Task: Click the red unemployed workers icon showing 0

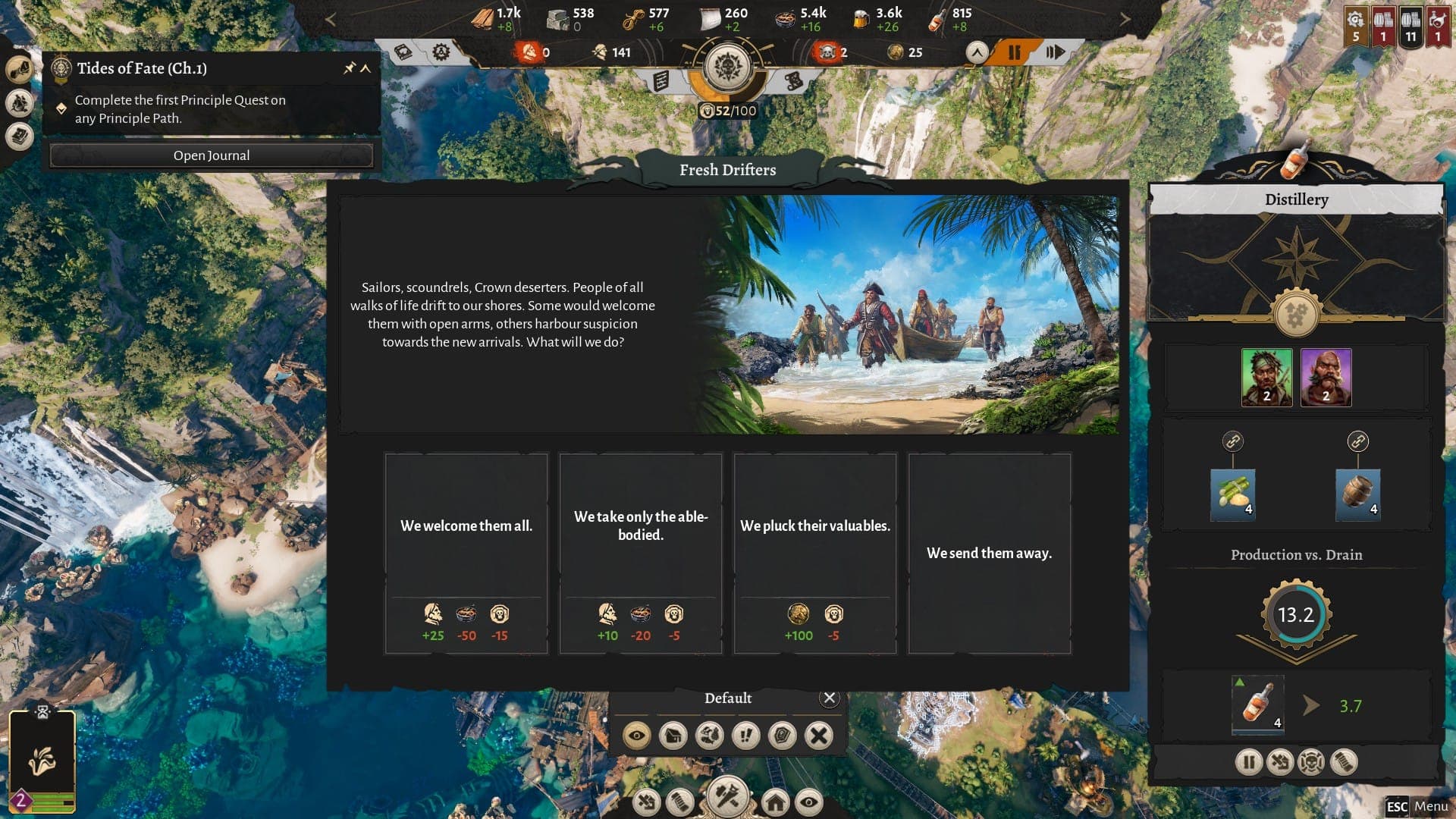Action: [529, 52]
